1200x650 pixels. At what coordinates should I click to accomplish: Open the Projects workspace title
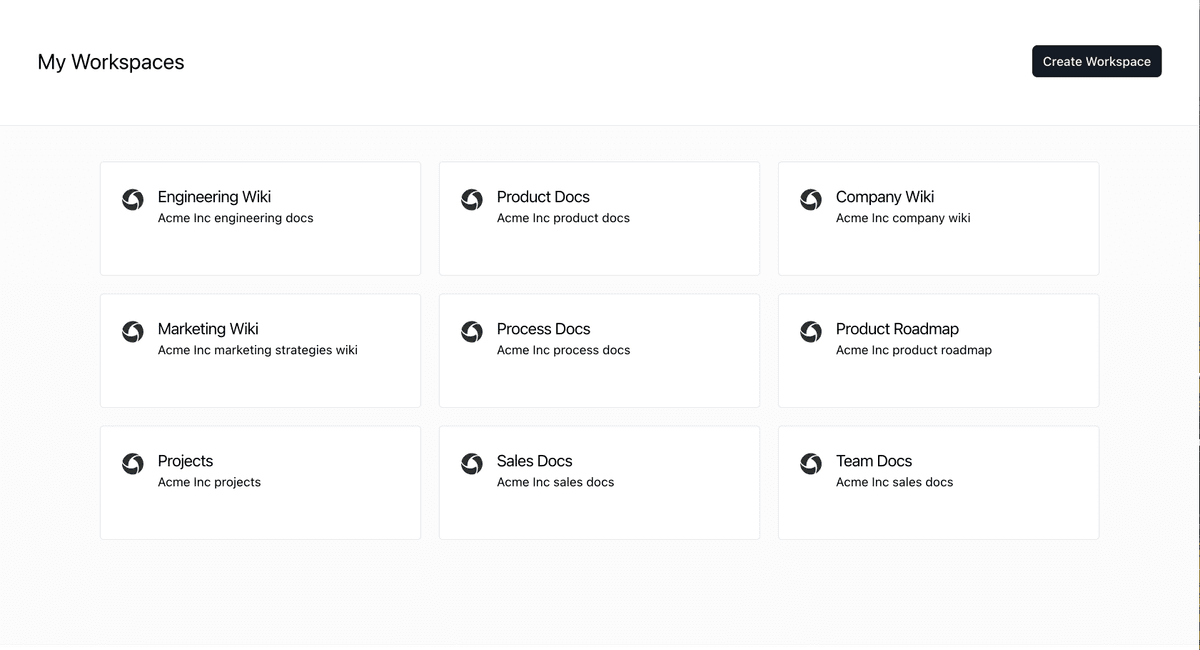pyautogui.click(x=185, y=461)
